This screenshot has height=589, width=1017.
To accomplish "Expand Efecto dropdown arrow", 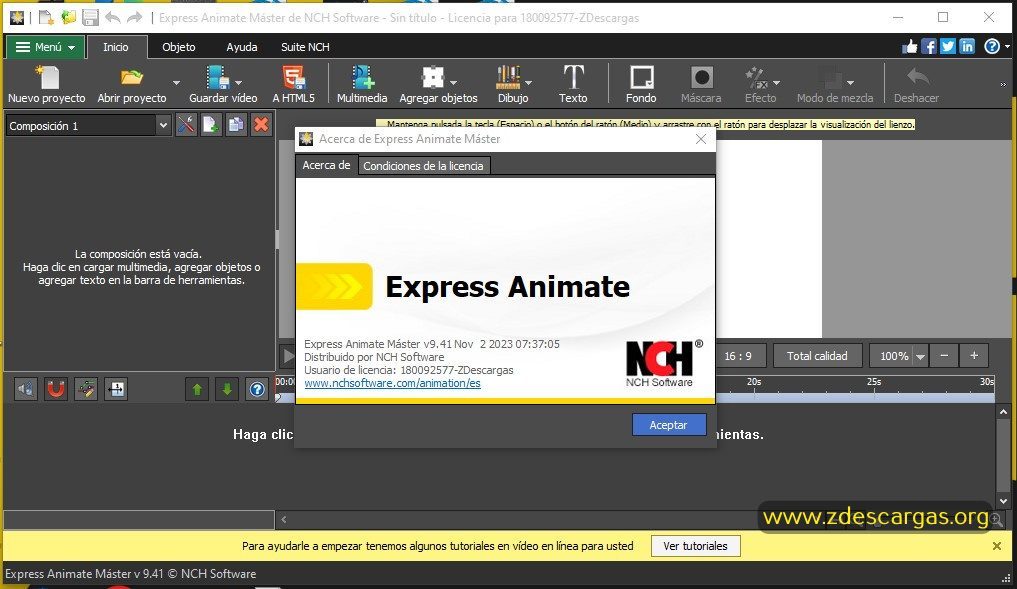I will point(776,83).
